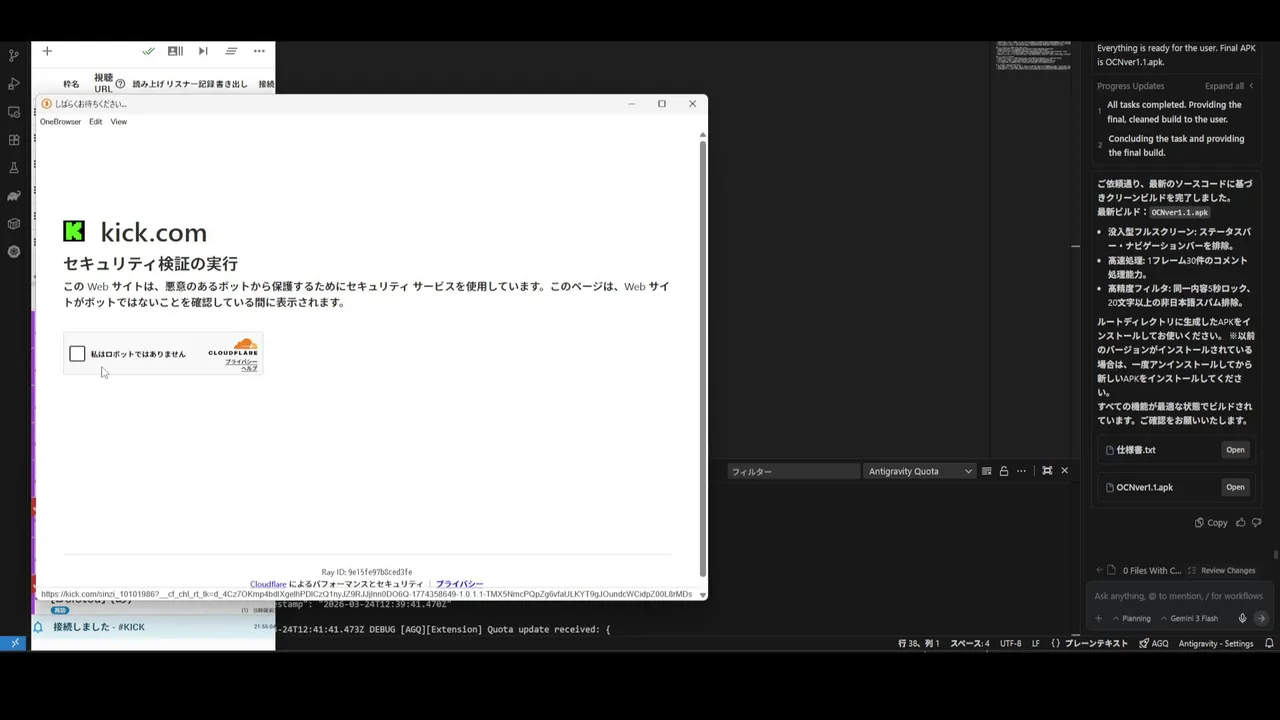Follow the プライバシー footer link
Viewport: 1280px width, 720px height.
[x=459, y=584]
